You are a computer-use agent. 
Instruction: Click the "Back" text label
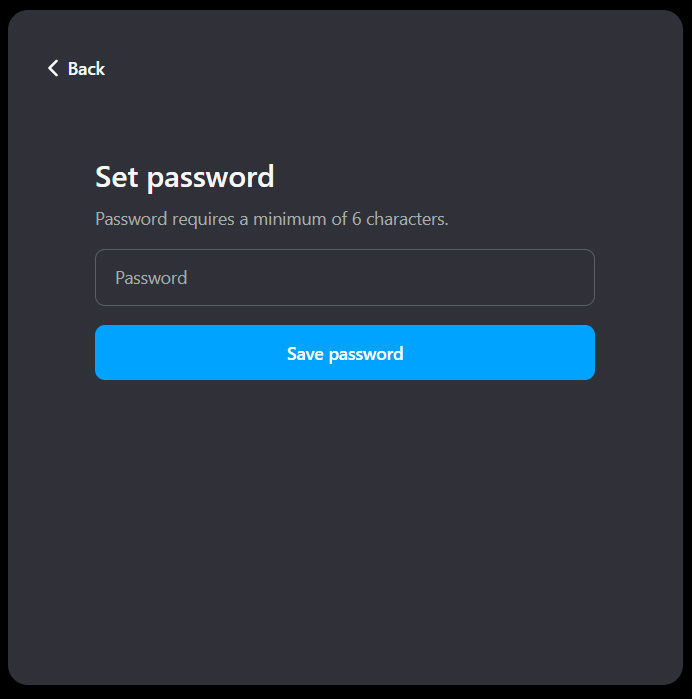pos(86,68)
